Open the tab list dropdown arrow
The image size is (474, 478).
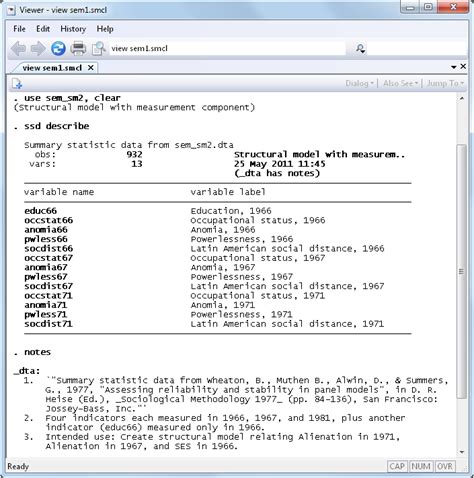454,67
